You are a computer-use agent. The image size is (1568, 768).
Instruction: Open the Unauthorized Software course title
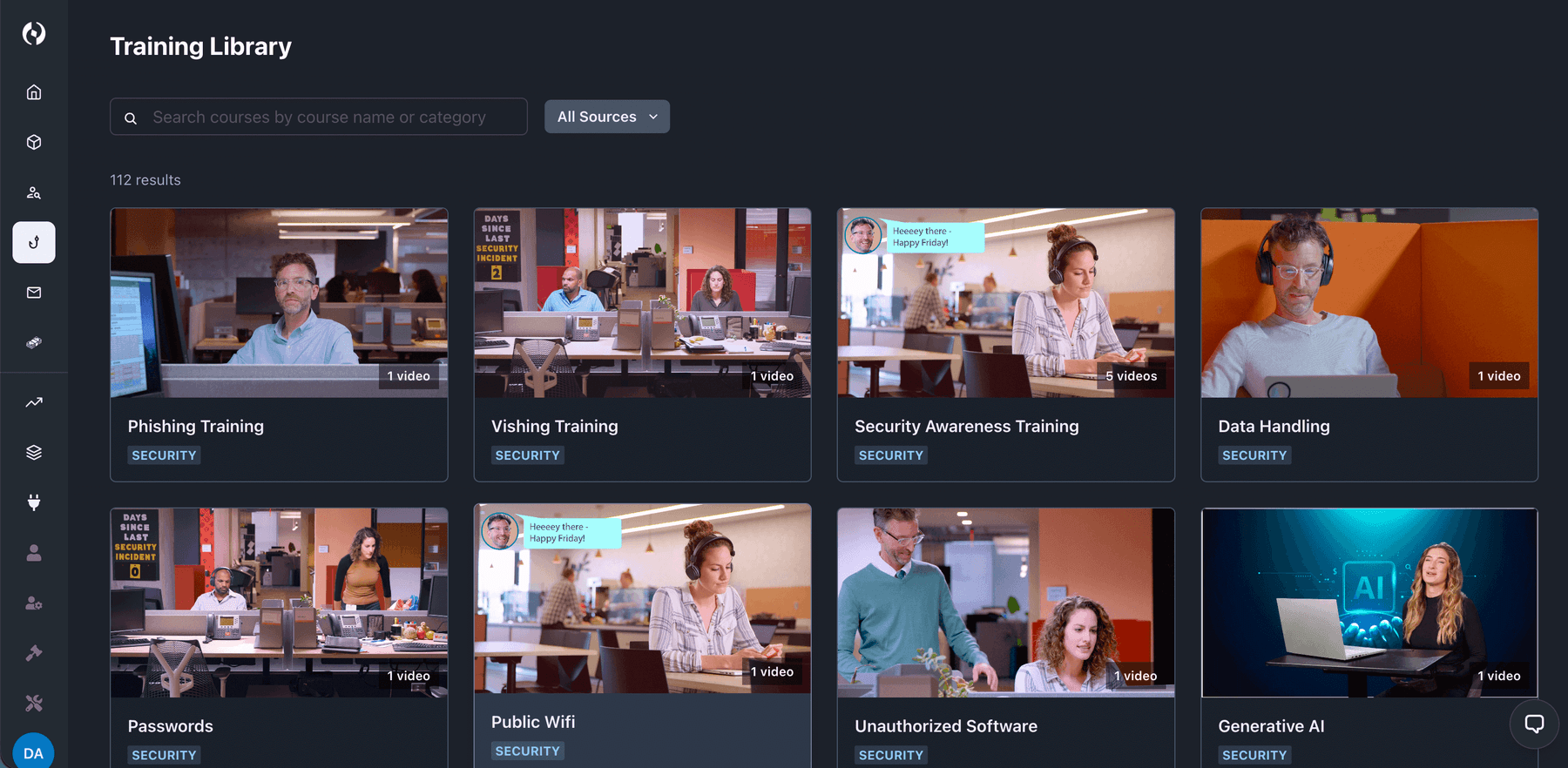pos(945,726)
